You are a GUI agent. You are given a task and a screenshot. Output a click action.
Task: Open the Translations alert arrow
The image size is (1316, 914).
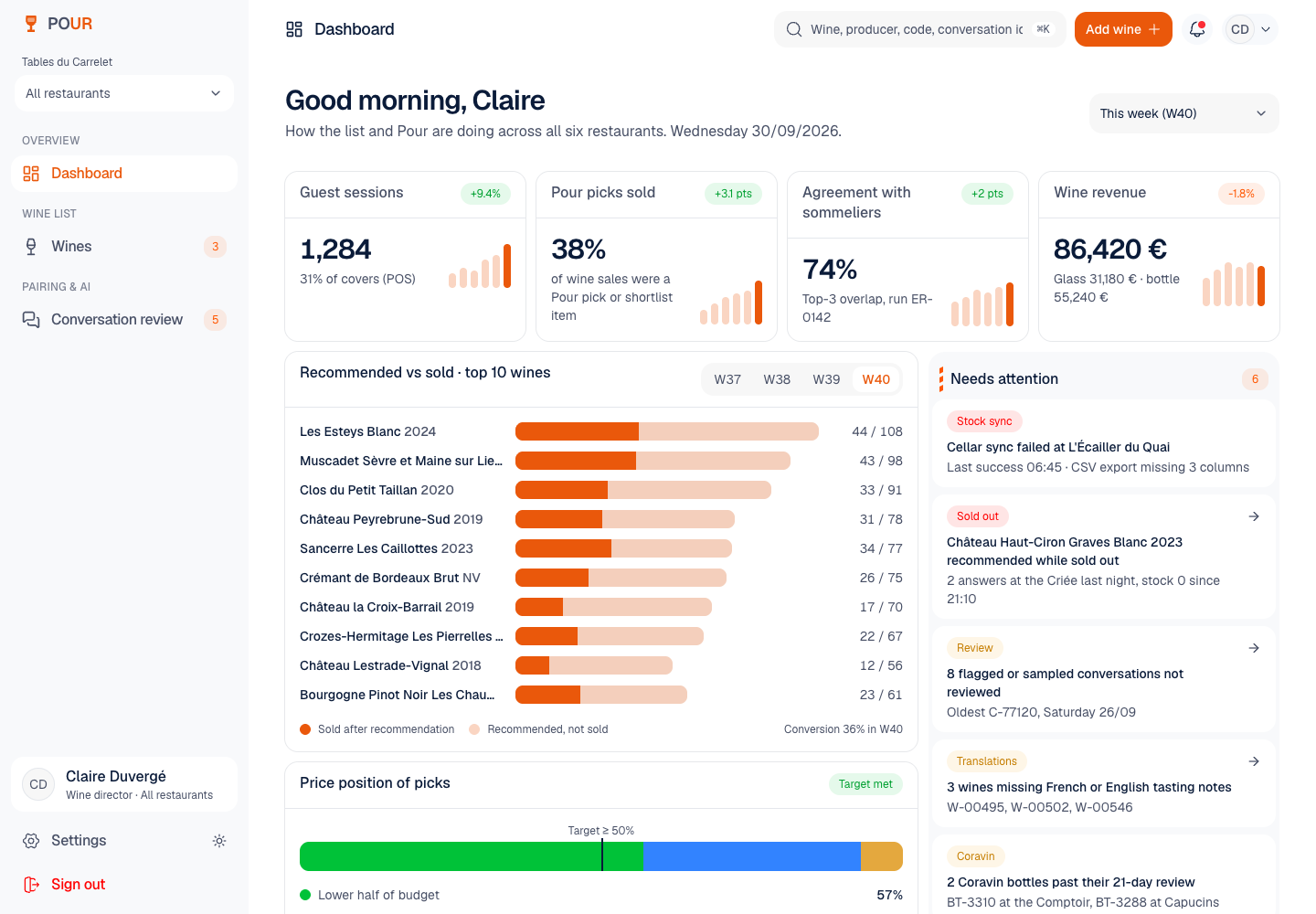1254,761
